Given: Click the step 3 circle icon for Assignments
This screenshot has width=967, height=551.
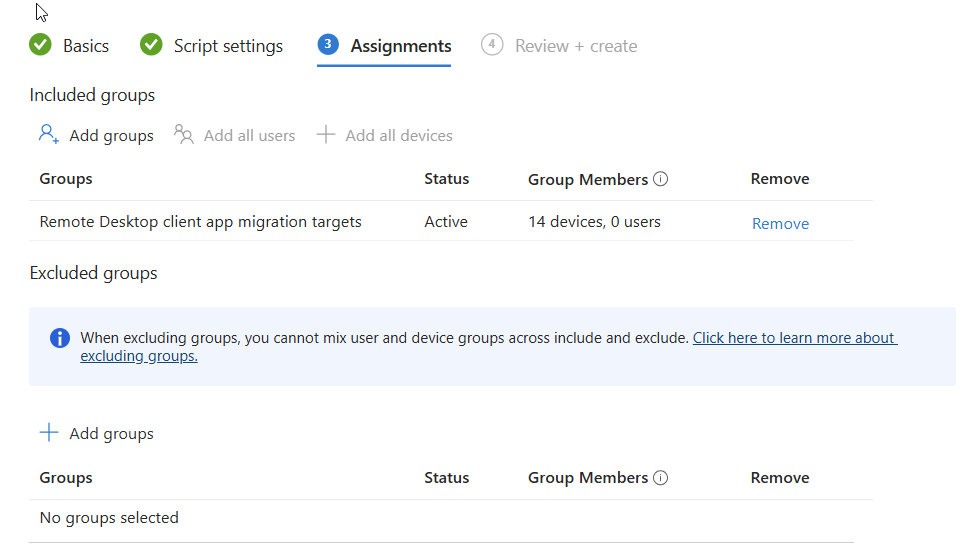Looking at the screenshot, I should [328, 45].
